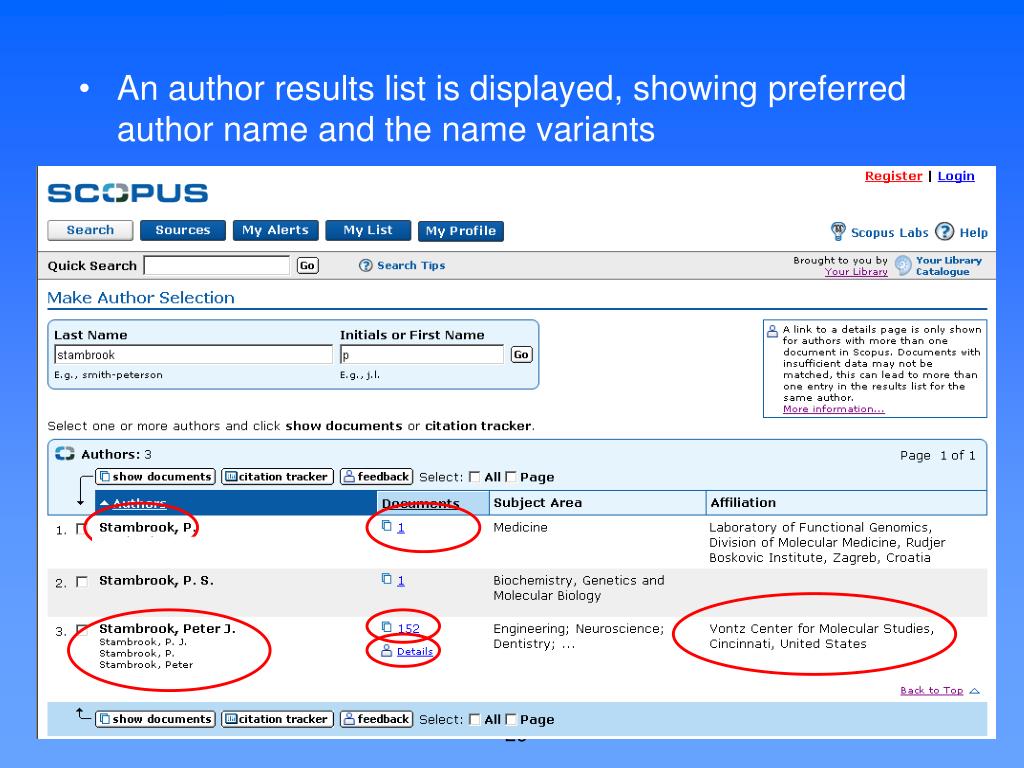Viewport: 1024px width, 768px height.
Task: Click the author name Stambrook, P. S.
Action: click(x=156, y=581)
